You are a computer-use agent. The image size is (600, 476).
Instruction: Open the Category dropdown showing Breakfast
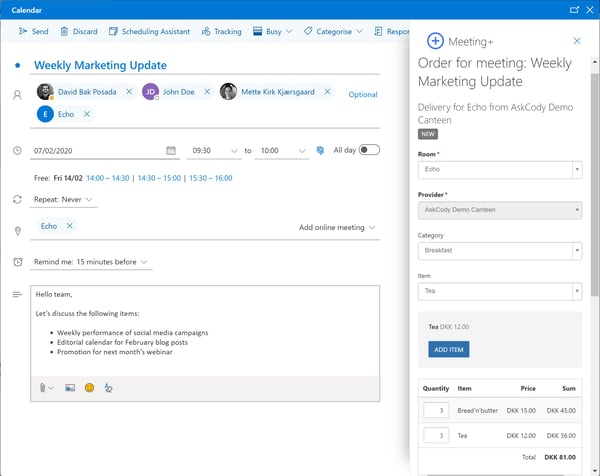pos(500,251)
